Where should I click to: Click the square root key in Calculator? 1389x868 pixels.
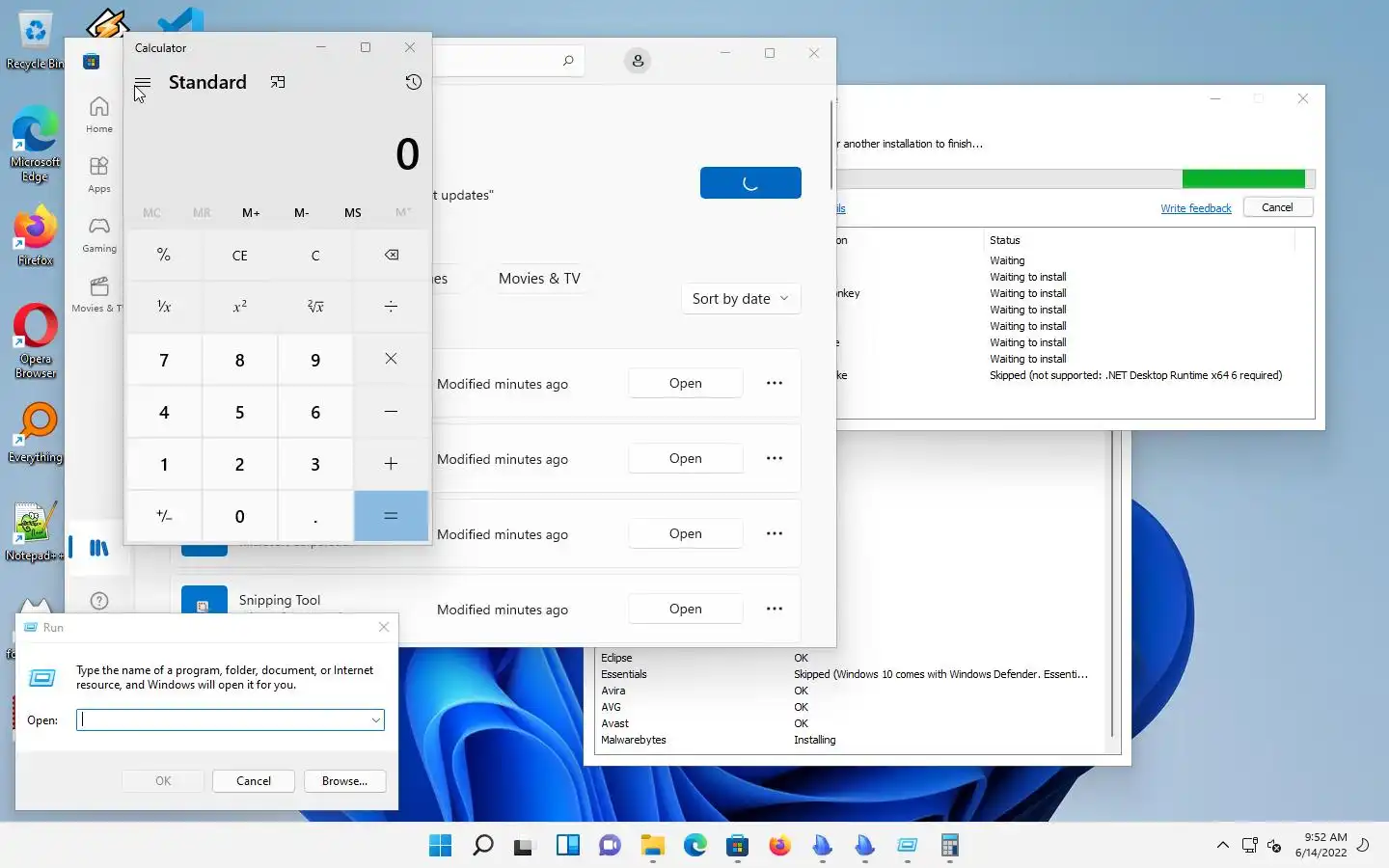(315, 307)
